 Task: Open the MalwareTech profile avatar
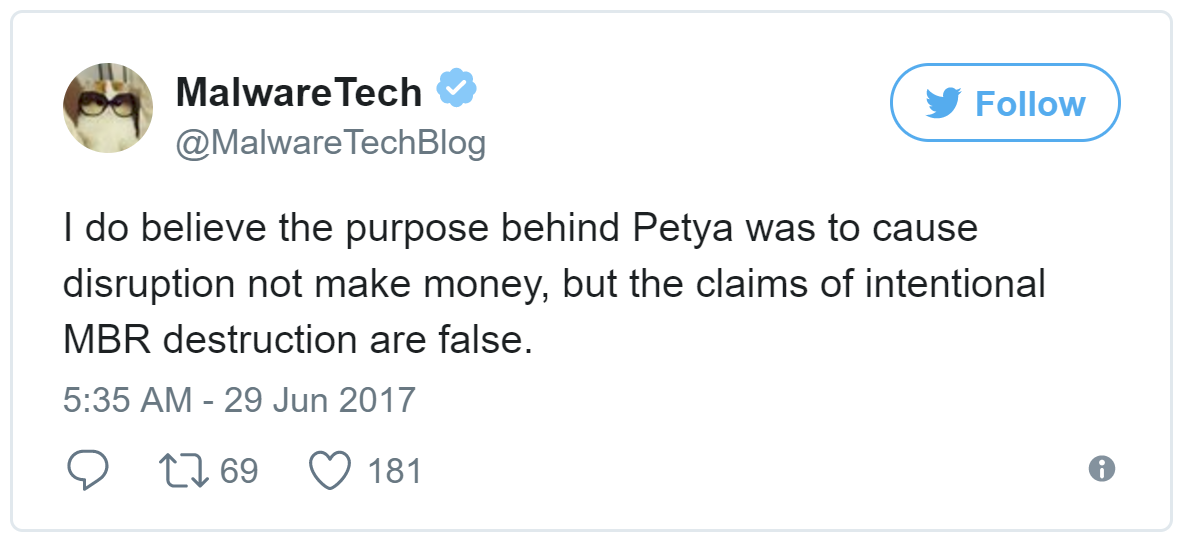coord(108,108)
